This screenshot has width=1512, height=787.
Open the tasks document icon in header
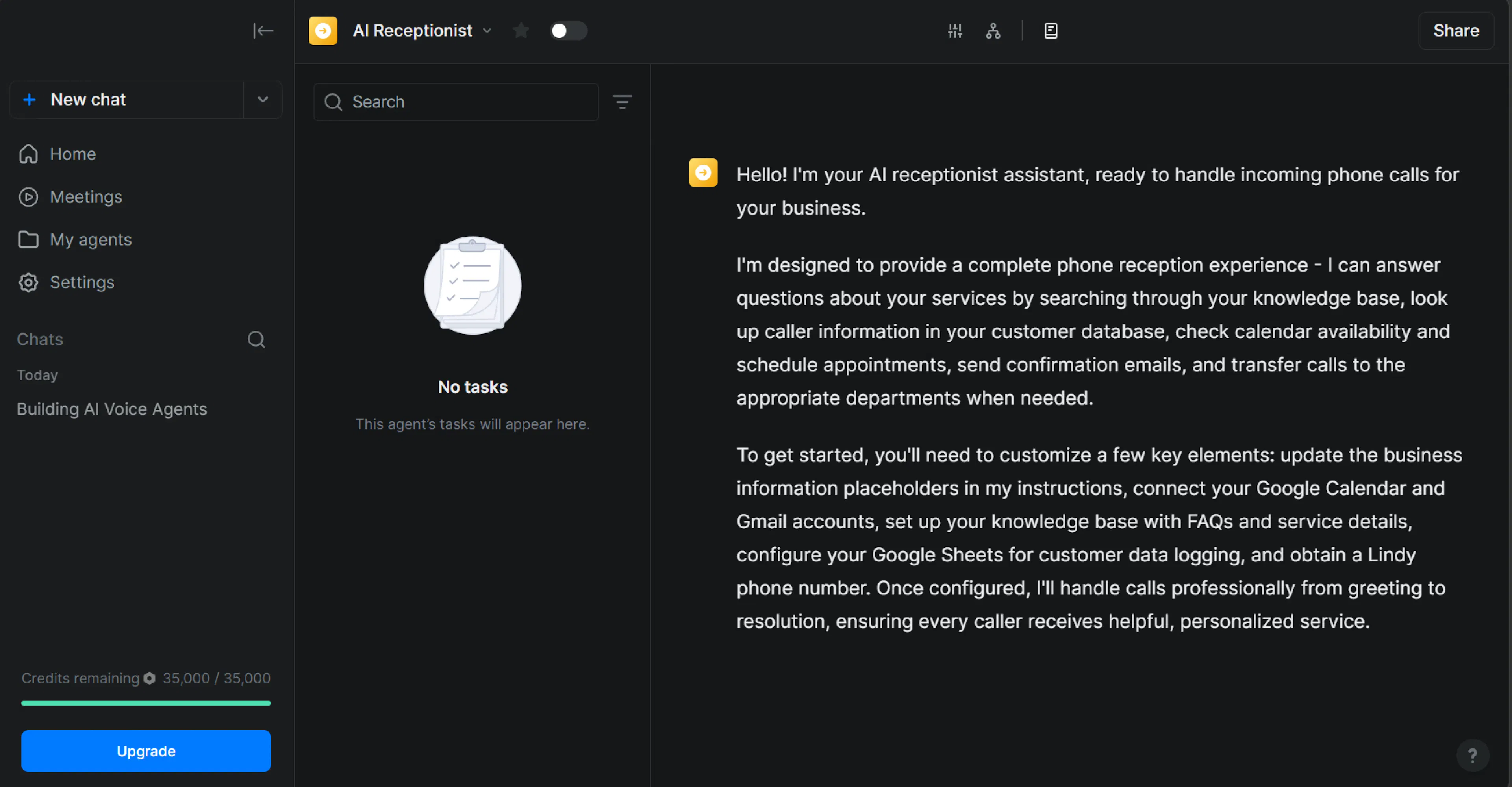(x=1051, y=31)
